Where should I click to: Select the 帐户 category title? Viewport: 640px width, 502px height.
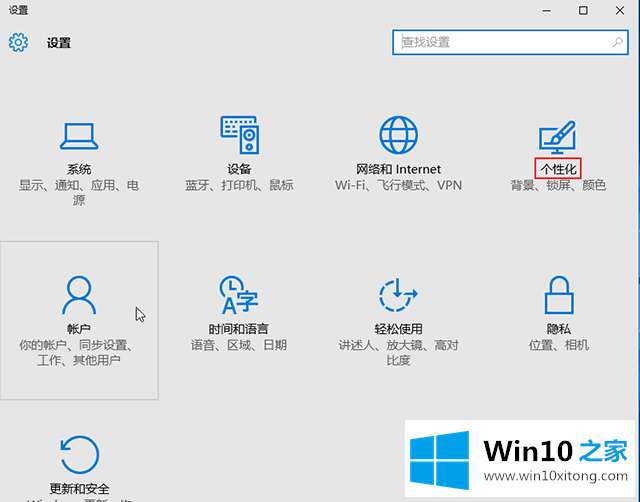point(79,329)
